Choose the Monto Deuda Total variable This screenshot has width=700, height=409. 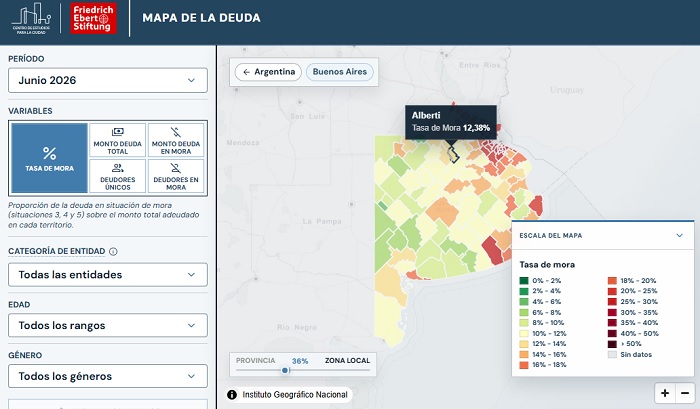(117, 140)
